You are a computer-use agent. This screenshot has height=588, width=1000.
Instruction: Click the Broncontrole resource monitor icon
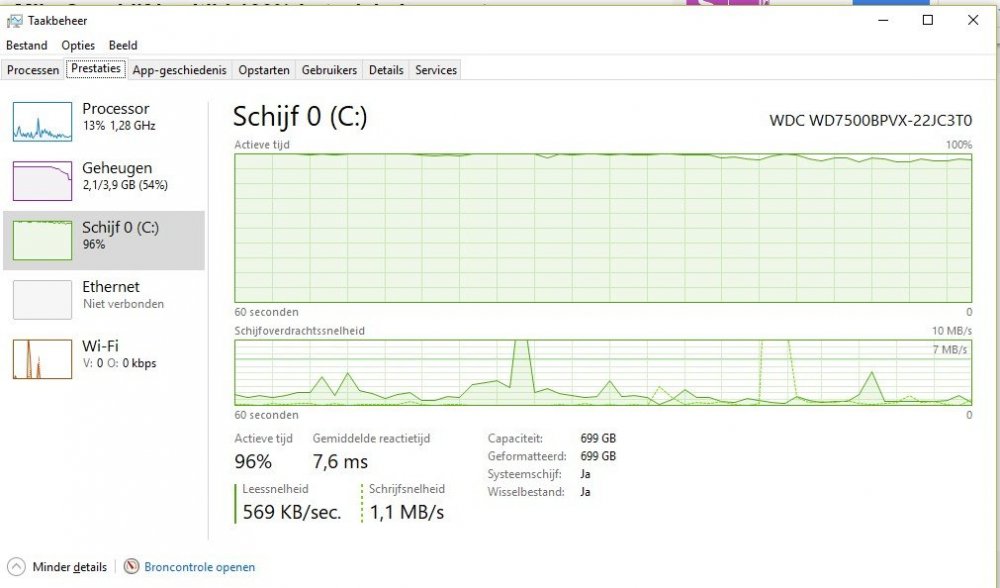131,567
